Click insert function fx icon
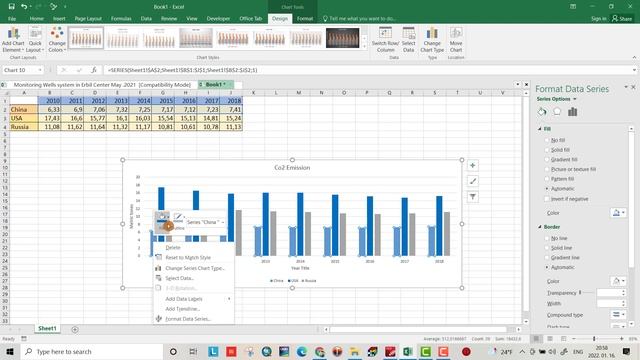This screenshot has height=360, width=640. [x=93, y=70]
